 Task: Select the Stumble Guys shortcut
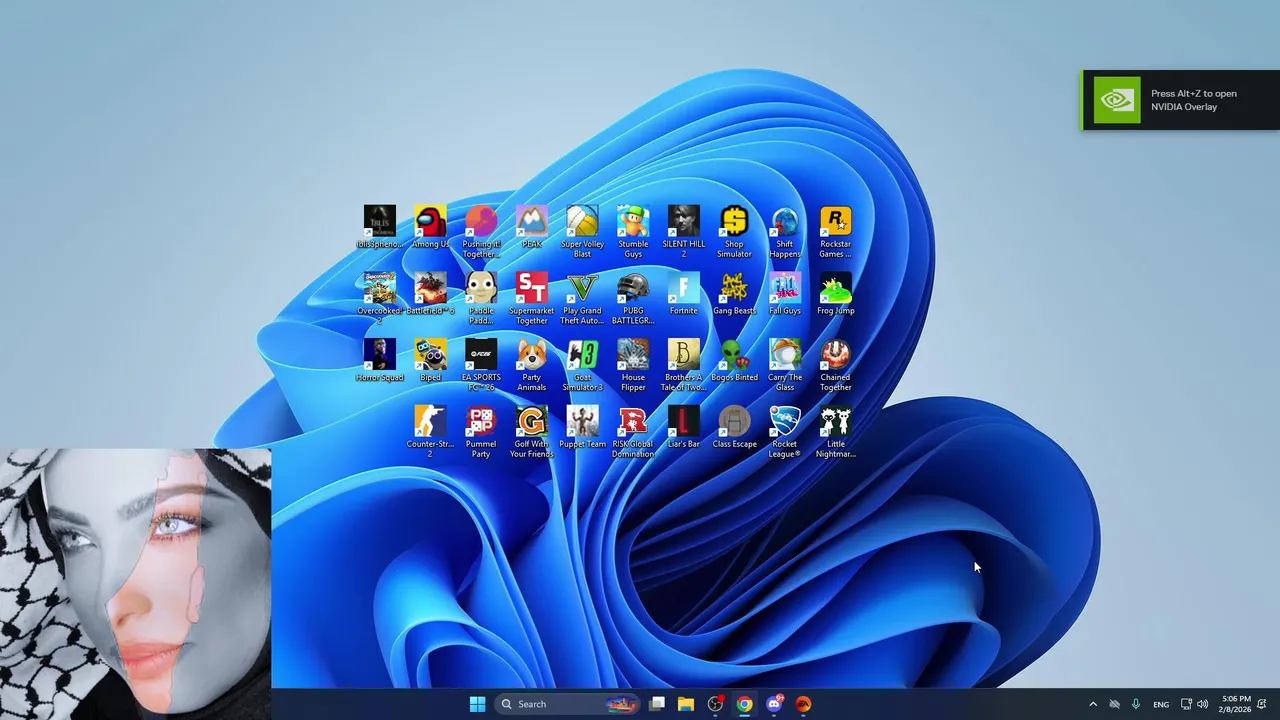tap(633, 232)
